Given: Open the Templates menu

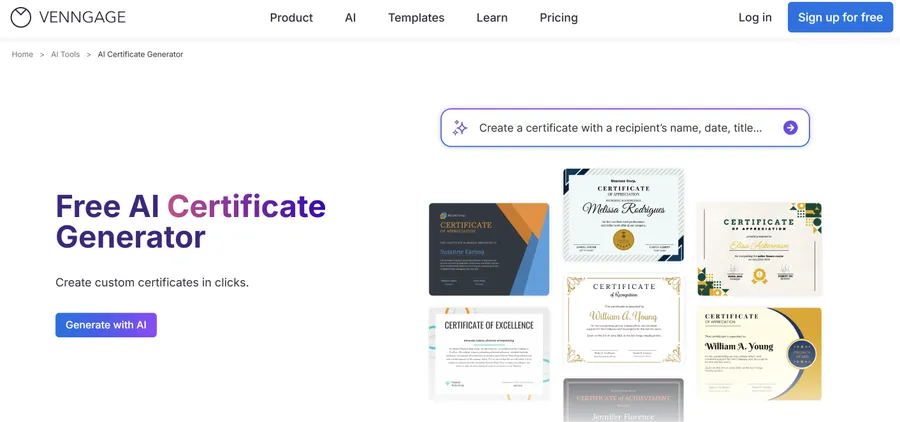Looking at the screenshot, I should 416,18.
